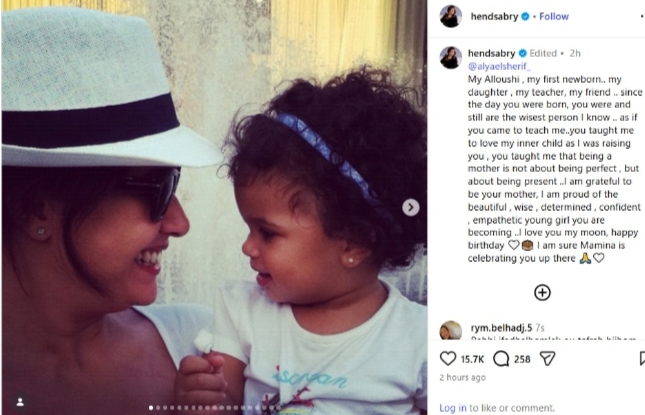Share post with paper plane icon
Screen dimensions: 645x415
pos(548,359)
